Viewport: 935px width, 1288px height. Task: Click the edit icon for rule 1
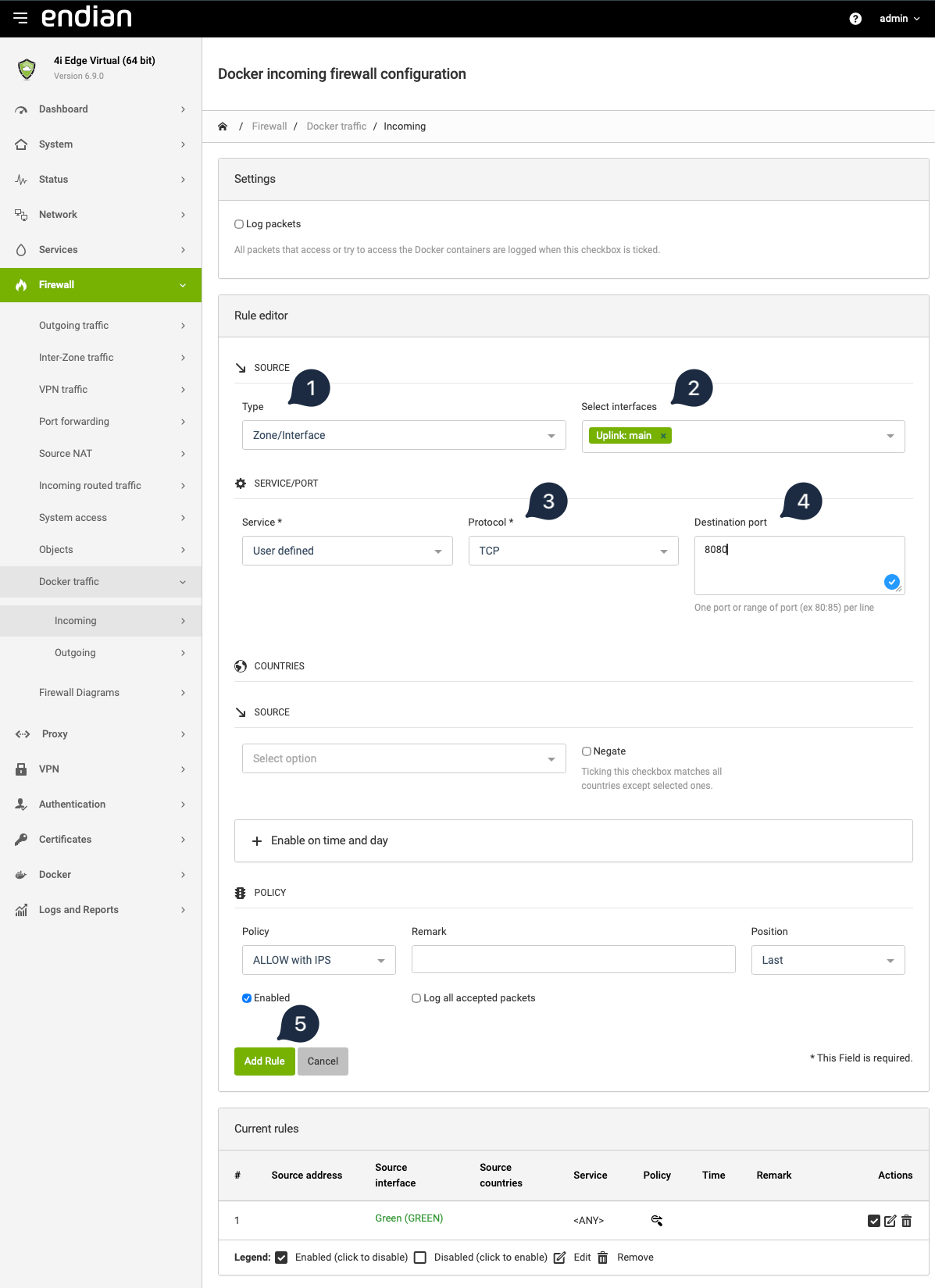point(890,1221)
